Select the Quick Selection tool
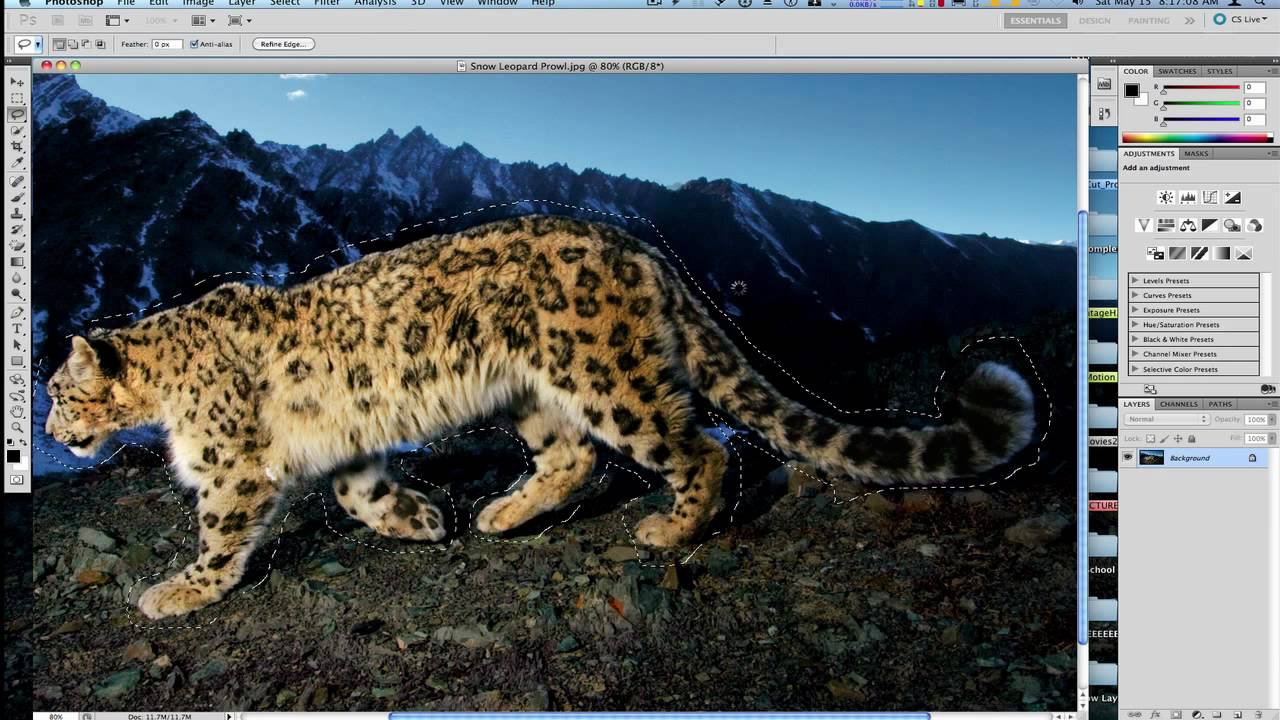Screen dimensions: 1280x720 [x=17, y=131]
